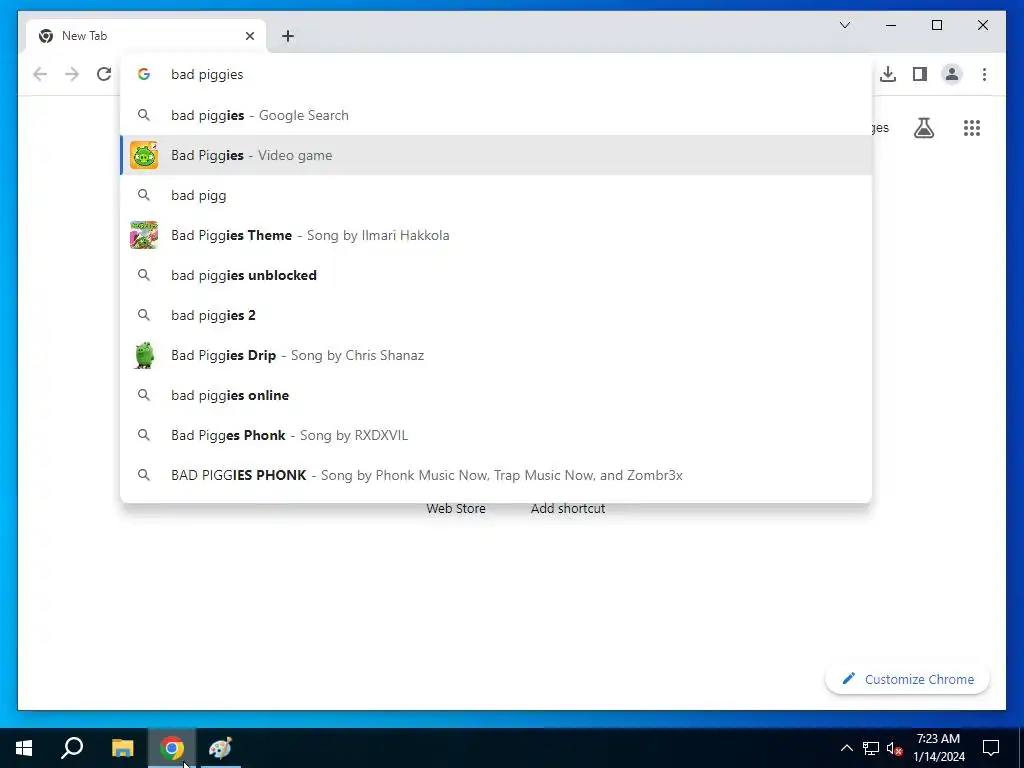Select 'Bad Piggies Drip' song suggestion

pyautogui.click(x=496, y=355)
